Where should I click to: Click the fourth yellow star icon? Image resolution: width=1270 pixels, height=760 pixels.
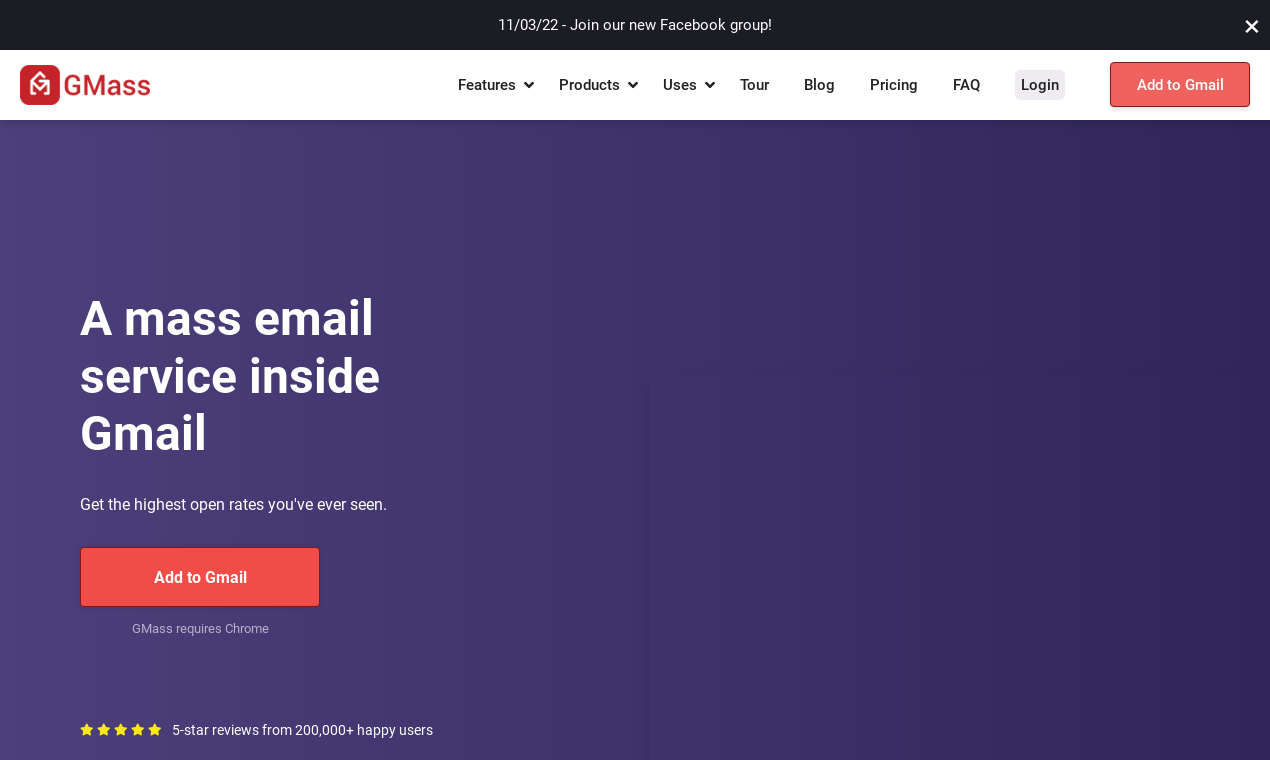pyautogui.click(x=138, y=730)
